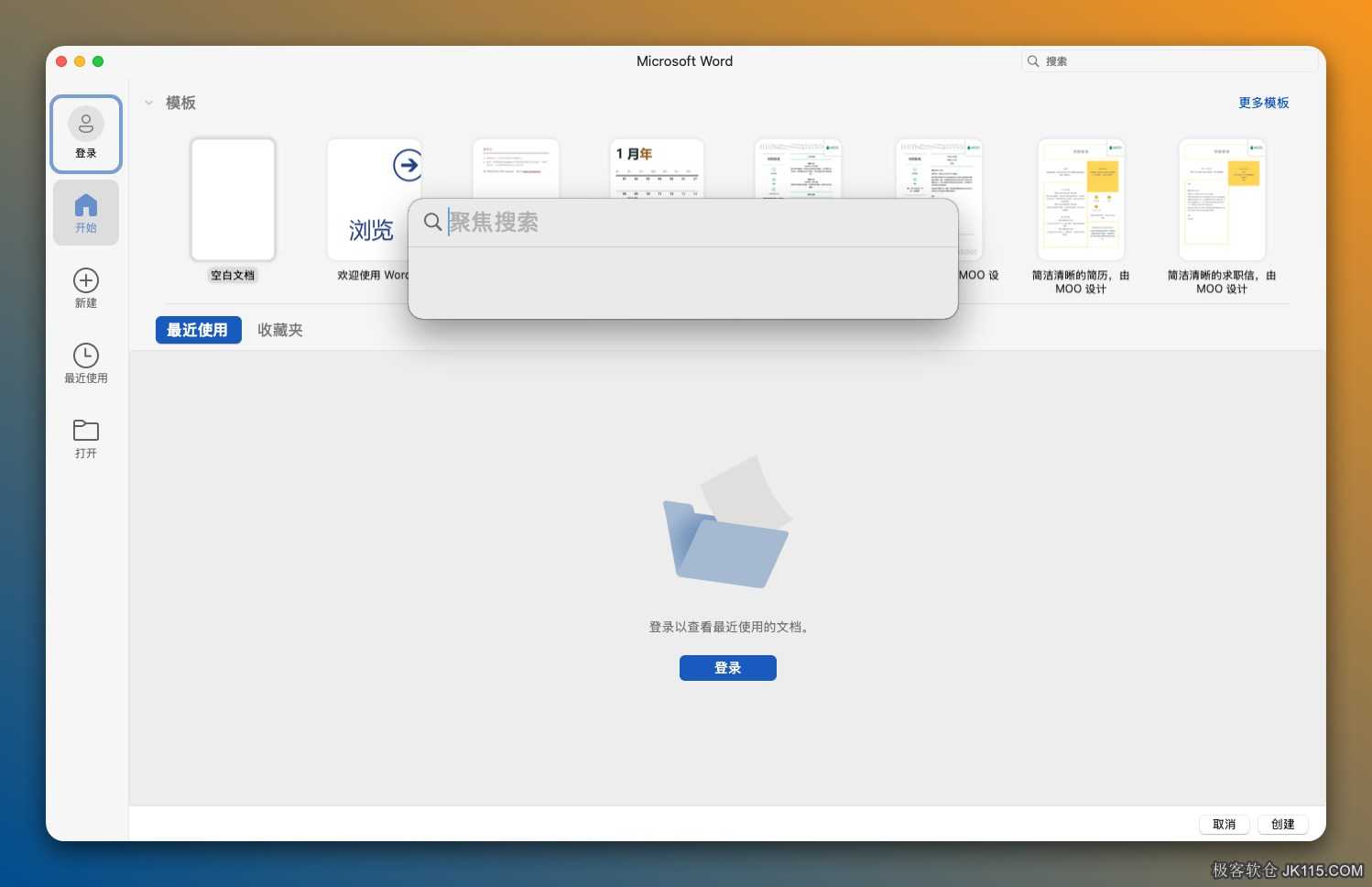Image resolution: width=1372 pixels, height=887 pixels.
Task: Open the 登录 account avatar in sidebar
Action: (86, 124)
